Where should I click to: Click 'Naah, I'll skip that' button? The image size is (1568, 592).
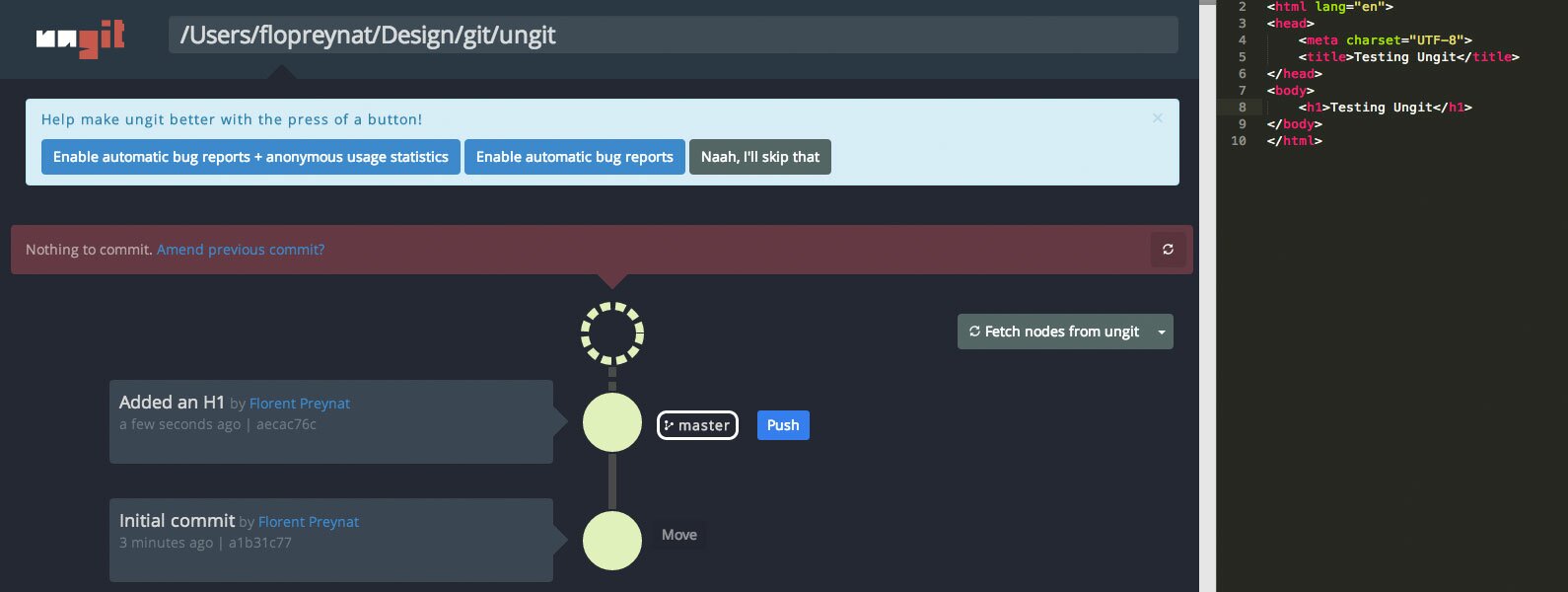click(759, 157)
